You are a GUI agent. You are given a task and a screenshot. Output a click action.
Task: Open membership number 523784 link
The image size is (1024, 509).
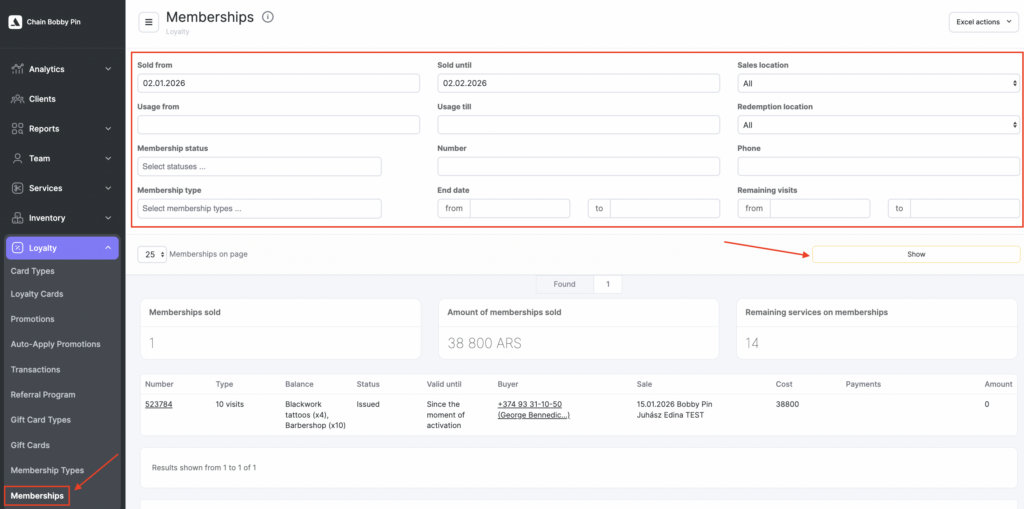[x=159, y=405]
